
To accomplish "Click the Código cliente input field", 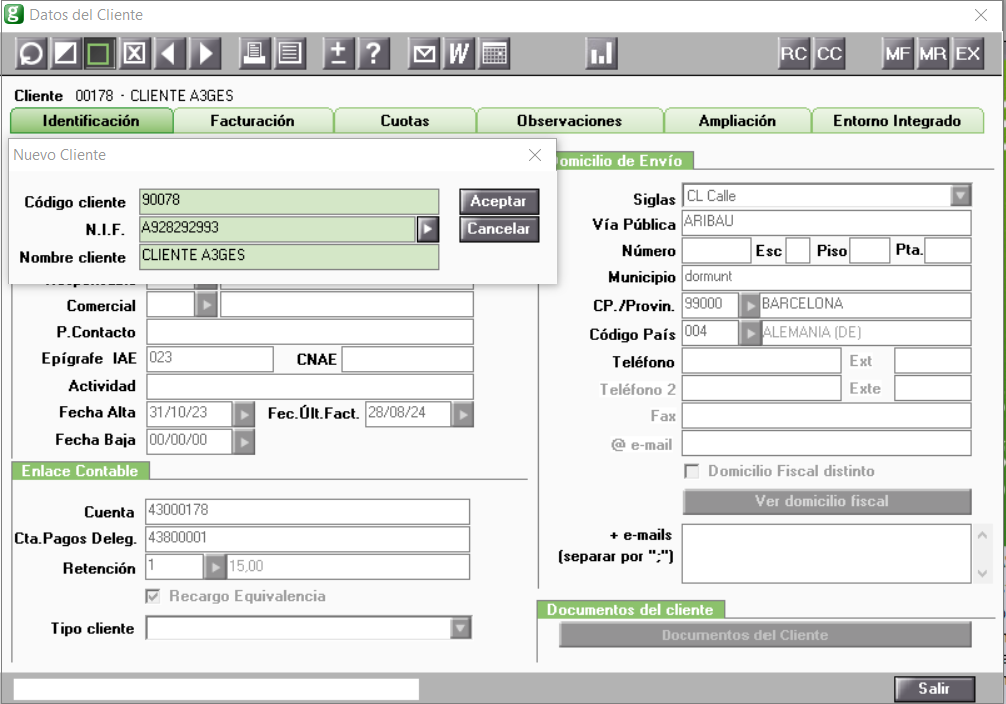I will point(288,201).
